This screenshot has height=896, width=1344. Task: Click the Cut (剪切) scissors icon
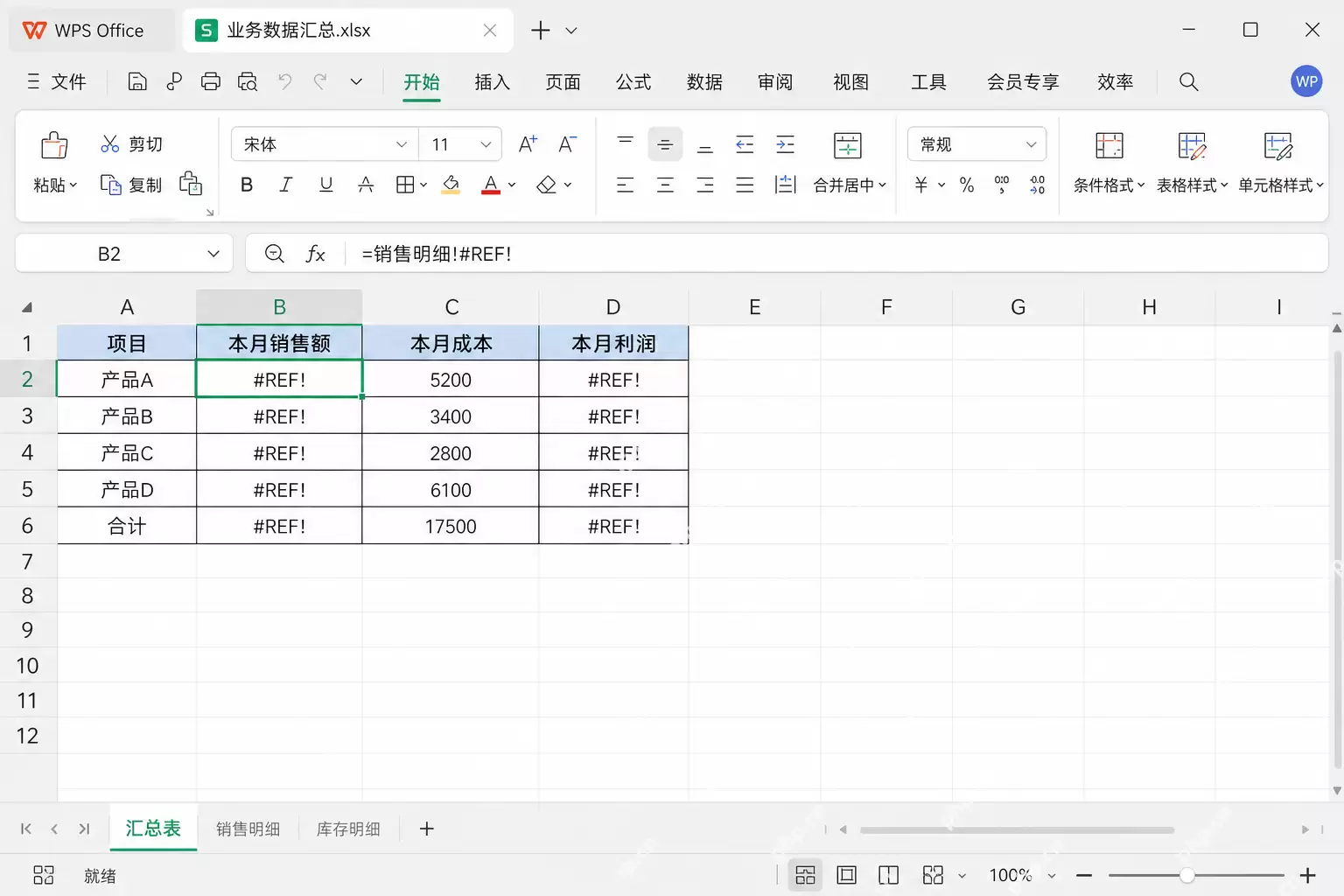pos(109,143)
